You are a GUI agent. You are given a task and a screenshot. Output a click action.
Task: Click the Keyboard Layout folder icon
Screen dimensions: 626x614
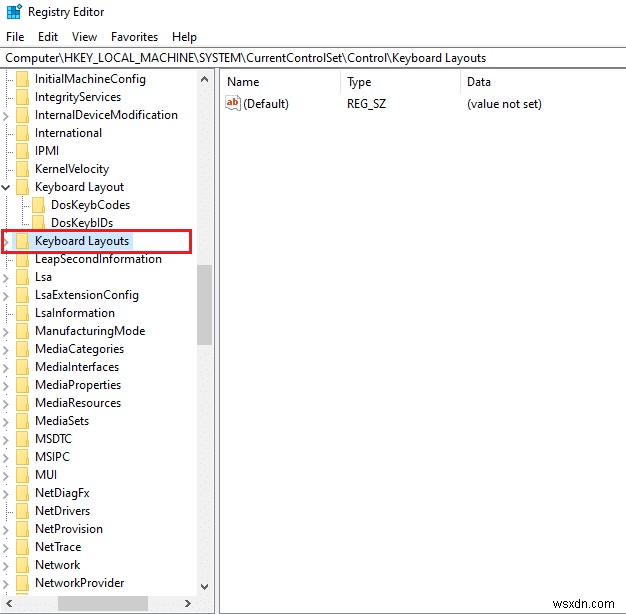click(x=22, y=187)
